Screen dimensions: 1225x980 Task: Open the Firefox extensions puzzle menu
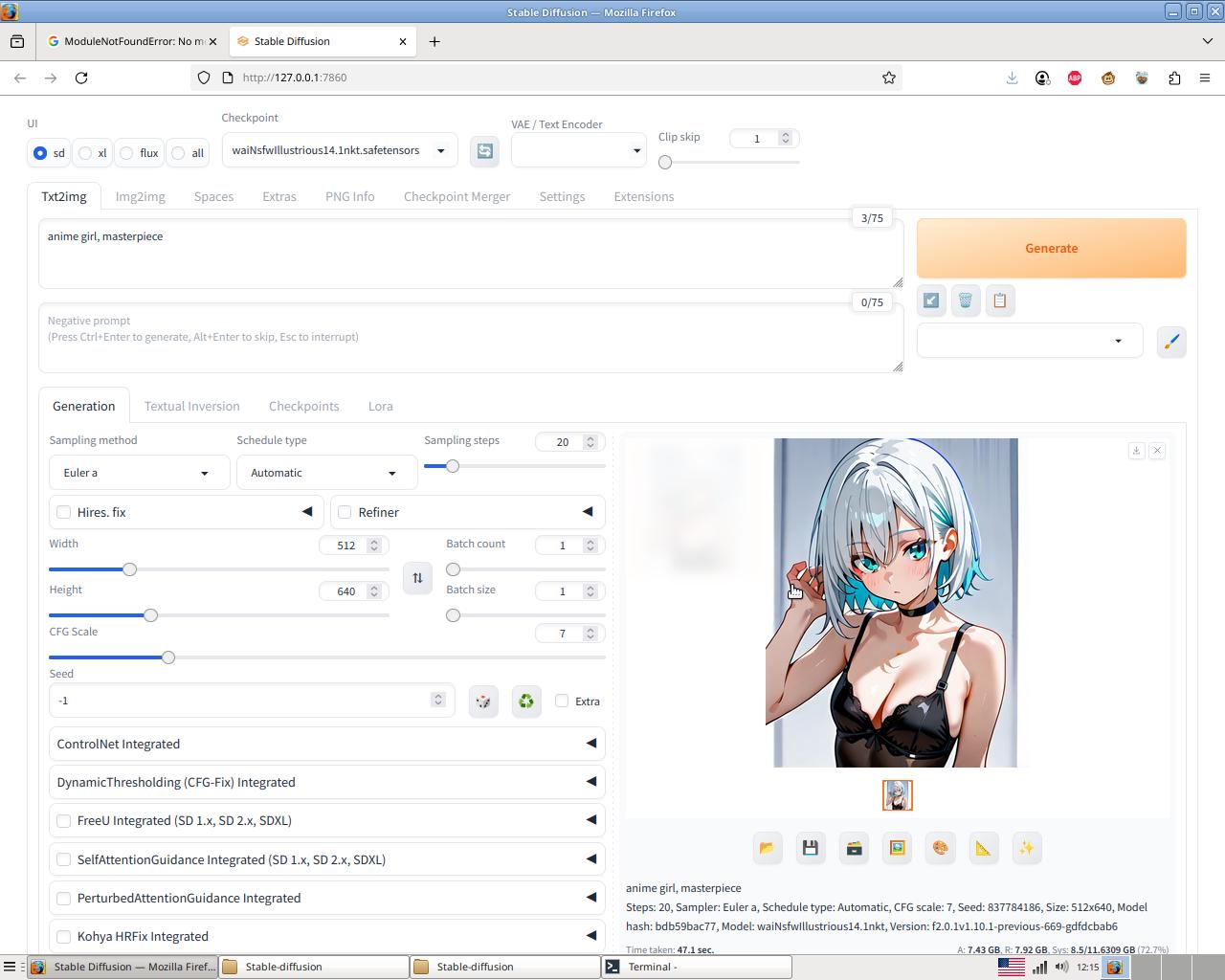(x=1174, y=78)
